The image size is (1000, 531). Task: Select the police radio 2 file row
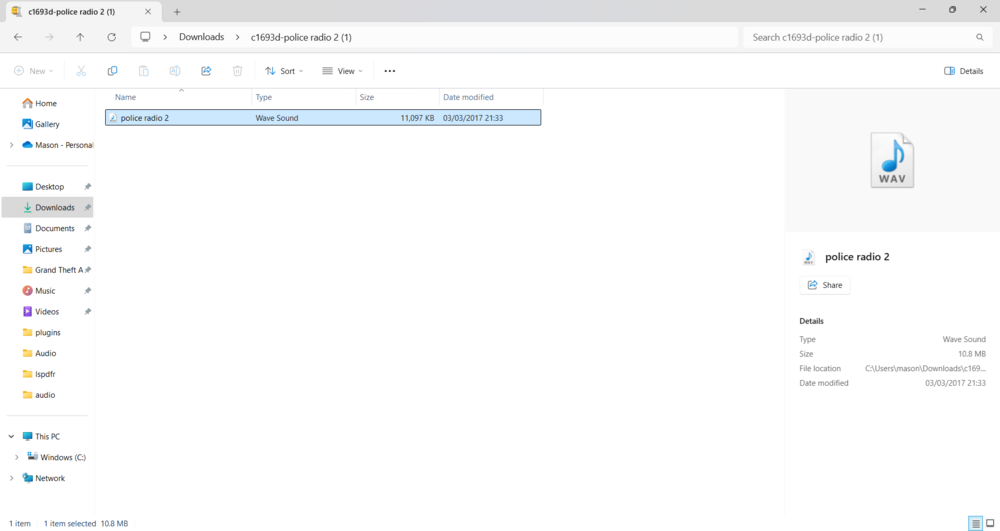tap(323, 118)
